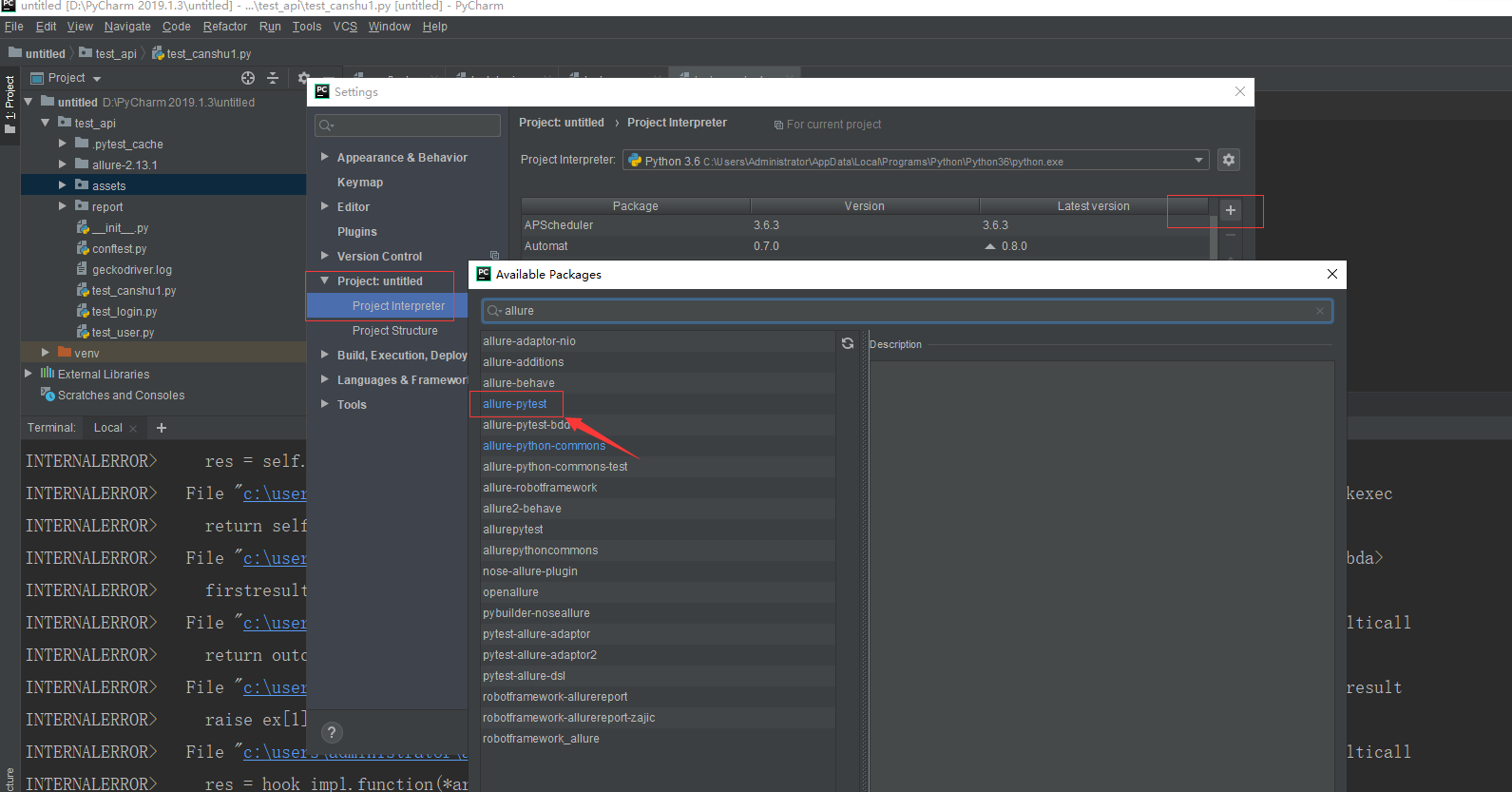Click the copy icon beside Version Control

494,256
